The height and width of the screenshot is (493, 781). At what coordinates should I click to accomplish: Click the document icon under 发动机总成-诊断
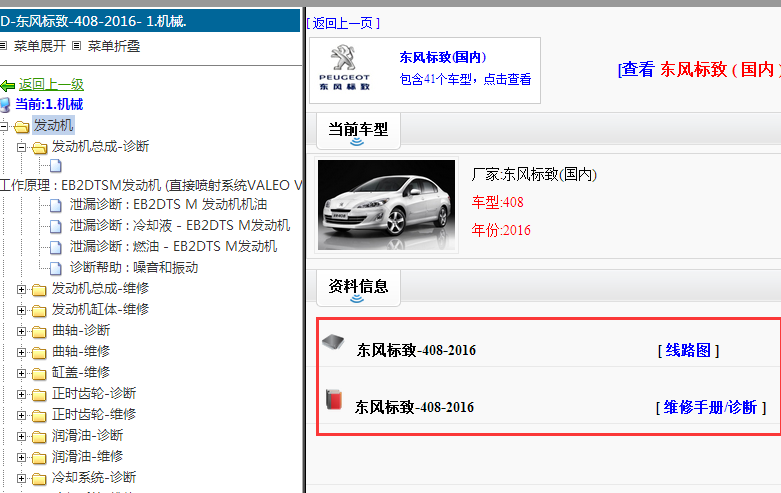56,165
